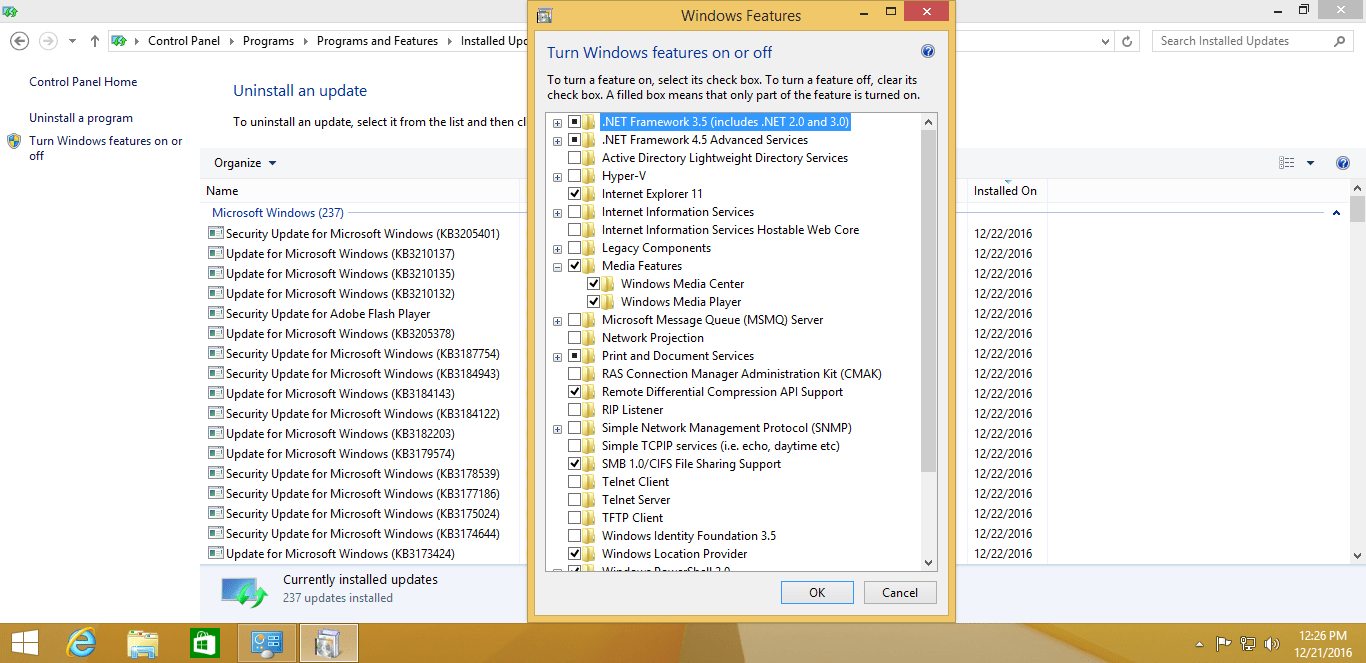Open the help icon in Windows Features dialog
Screen dimensions: 1366x663
coord(927,52)
